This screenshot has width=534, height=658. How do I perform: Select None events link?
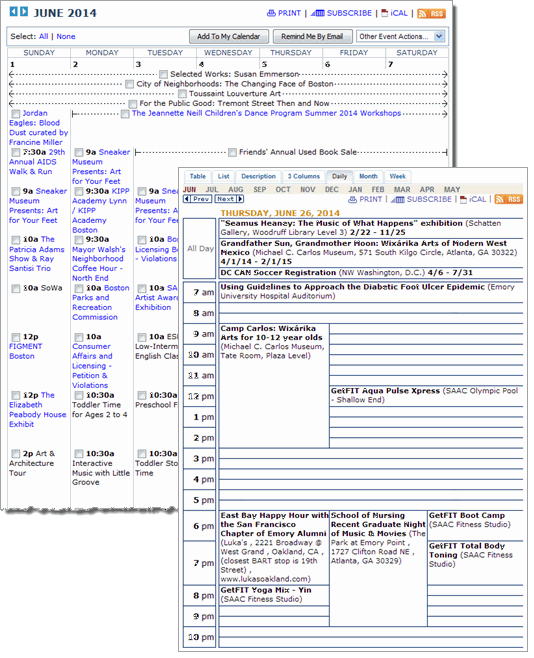66,37
